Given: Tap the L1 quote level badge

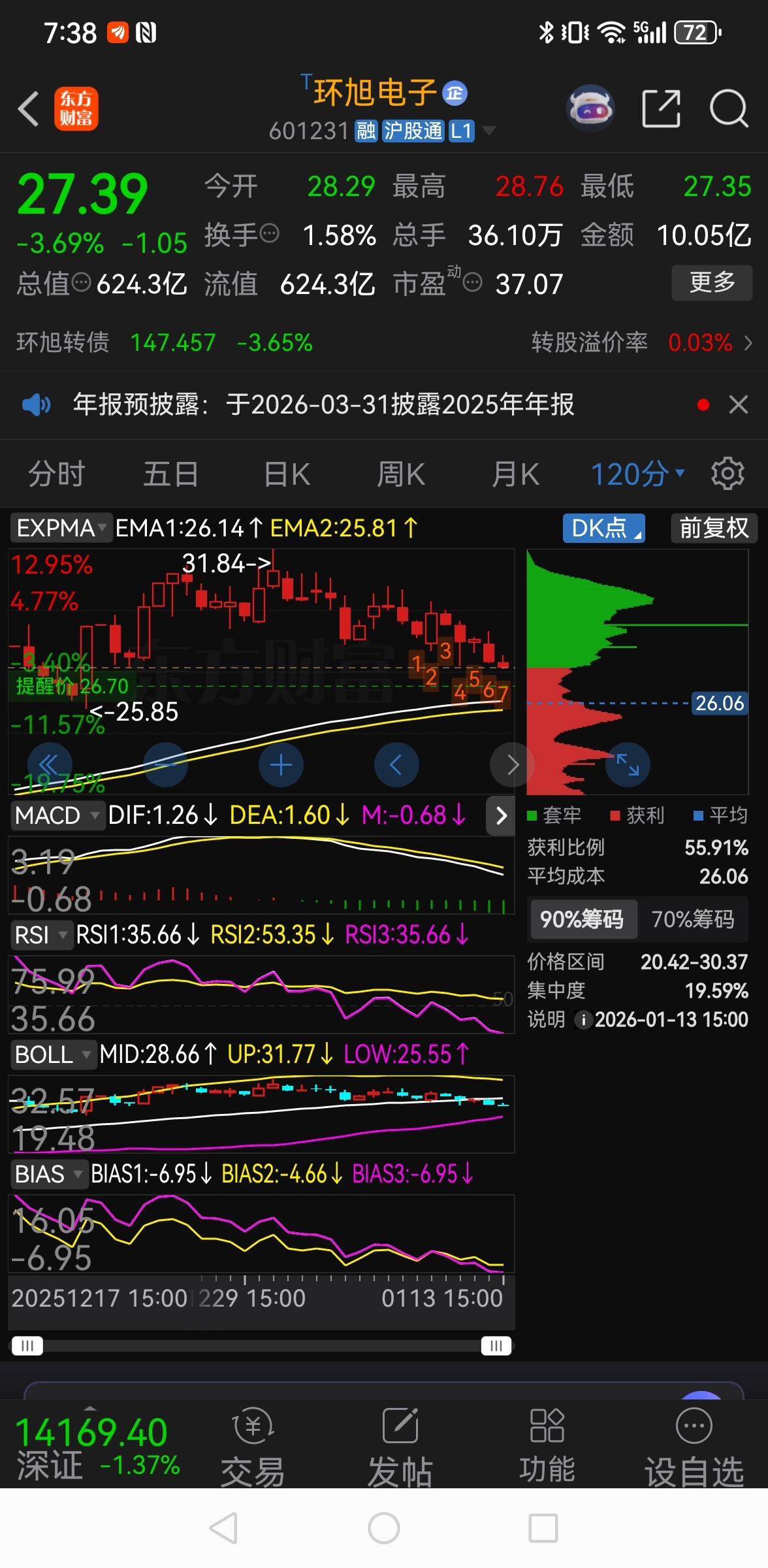Looking at the screenshot, I should click(461, 131).
